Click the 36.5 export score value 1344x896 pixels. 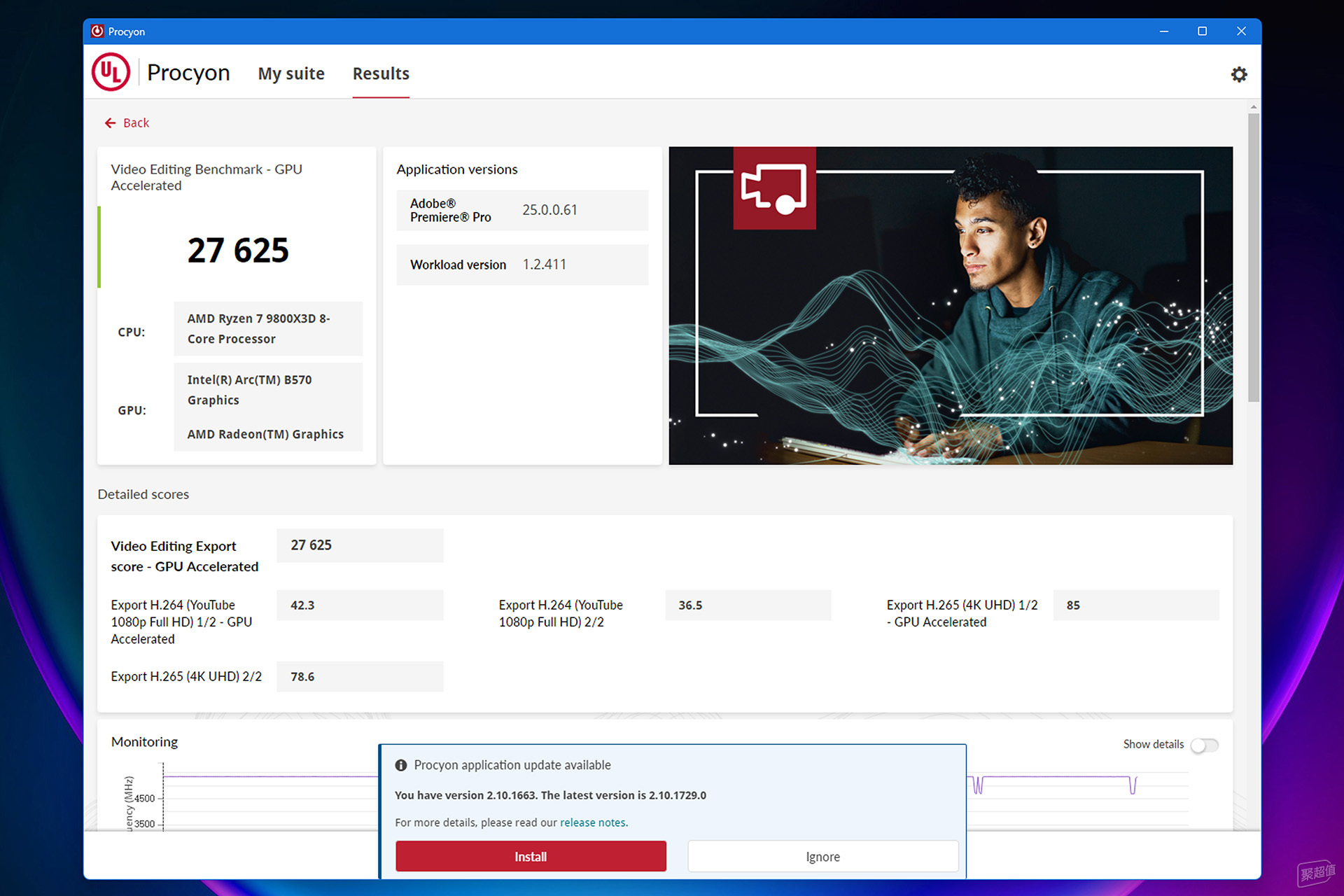748,605
